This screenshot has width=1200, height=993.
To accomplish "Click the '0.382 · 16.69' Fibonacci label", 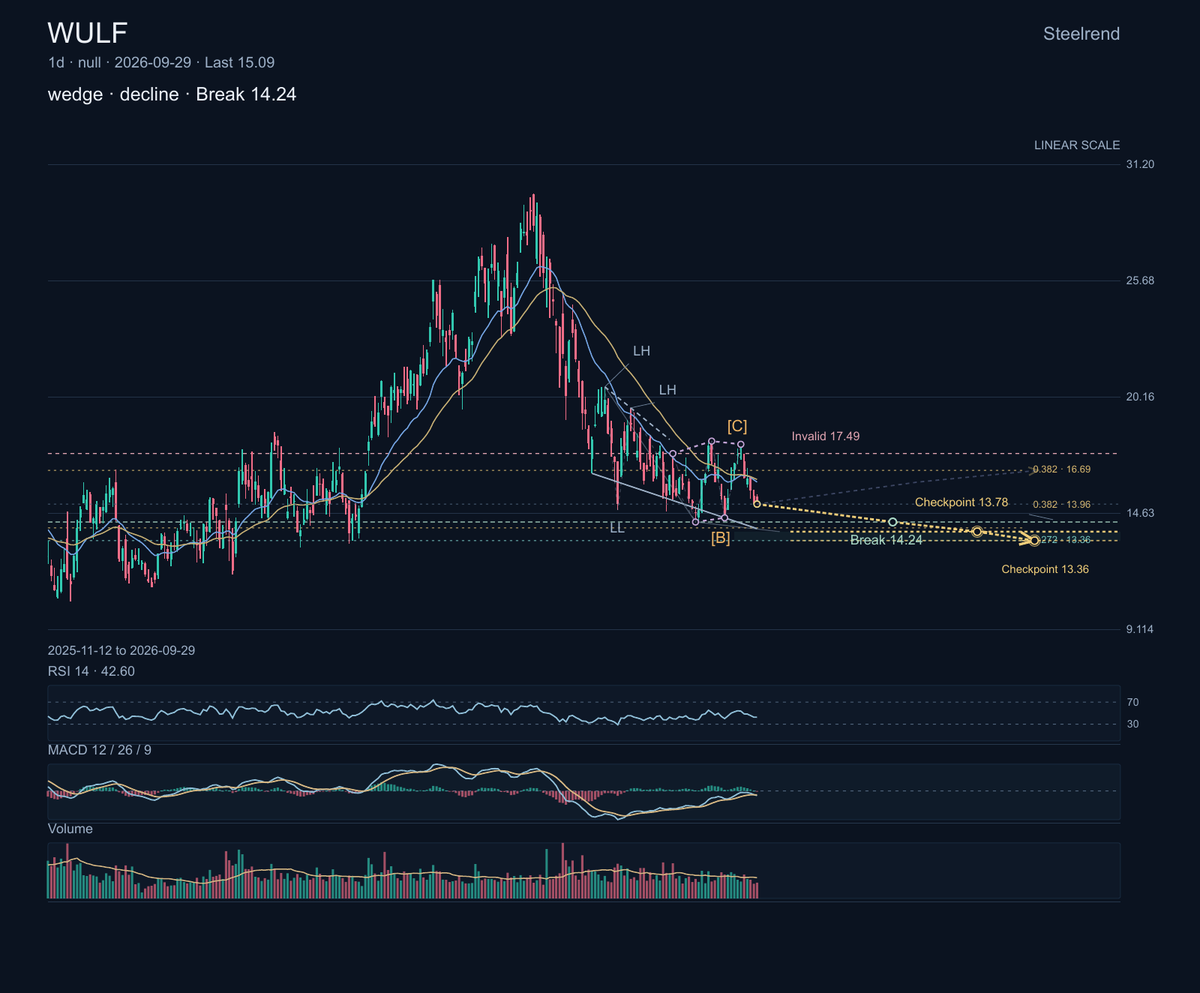I will (x=1062, y=468).
